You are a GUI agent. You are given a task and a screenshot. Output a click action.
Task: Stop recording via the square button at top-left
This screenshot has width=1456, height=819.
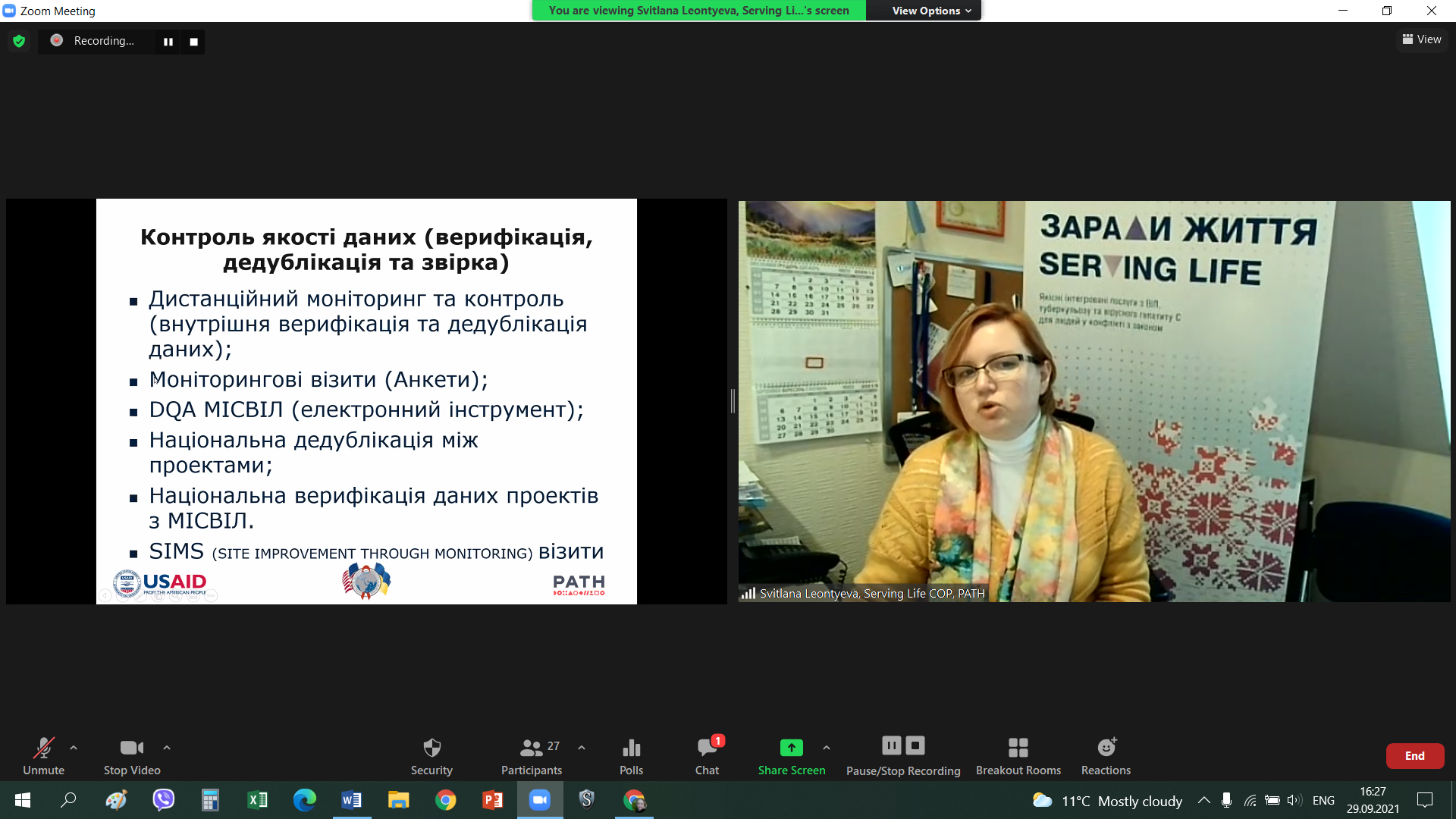tap(194, 42)
